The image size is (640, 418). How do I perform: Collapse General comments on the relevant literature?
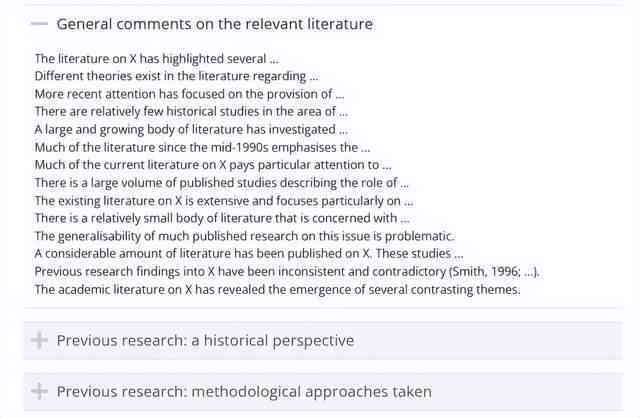pyautogui.click(x=215, y=24)
